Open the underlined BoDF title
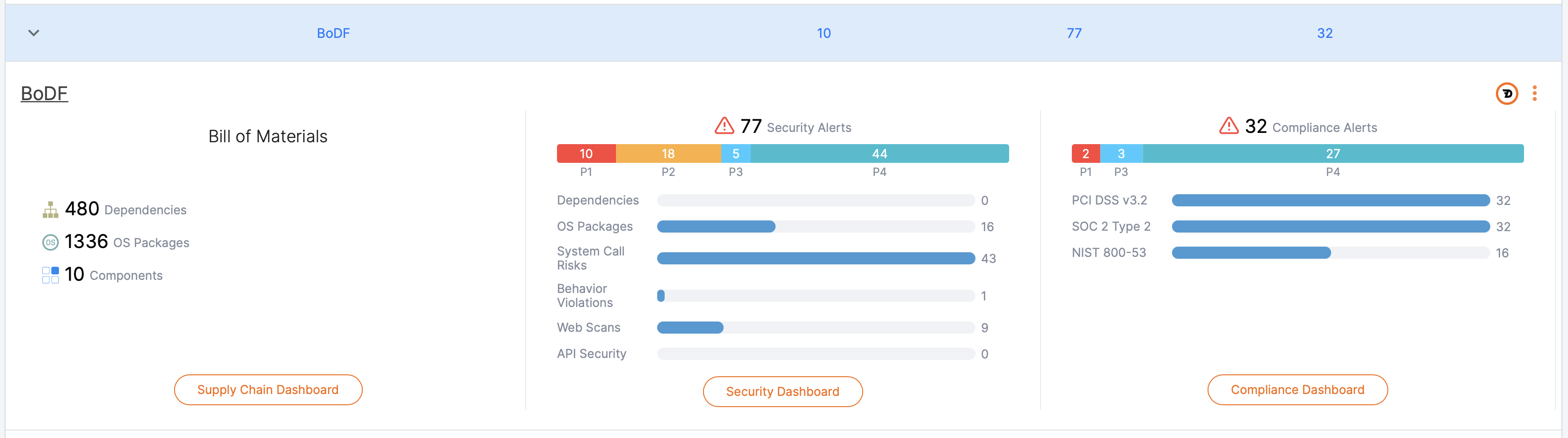 pyautogui.click(x=44, y=93)
